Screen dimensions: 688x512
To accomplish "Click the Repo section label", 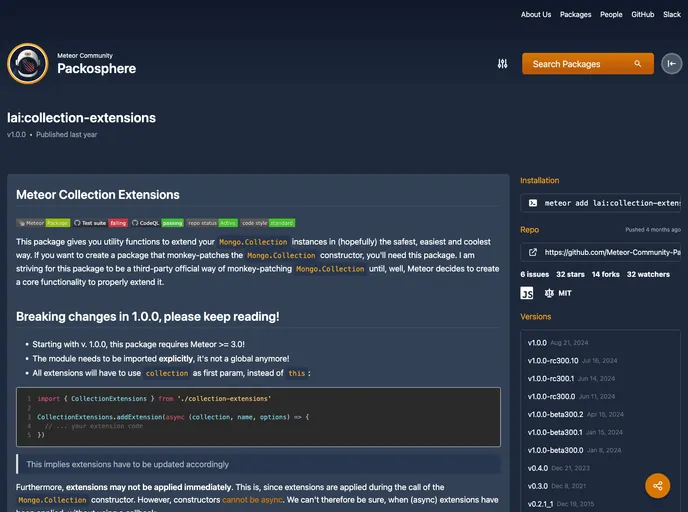I will point(529,230).
